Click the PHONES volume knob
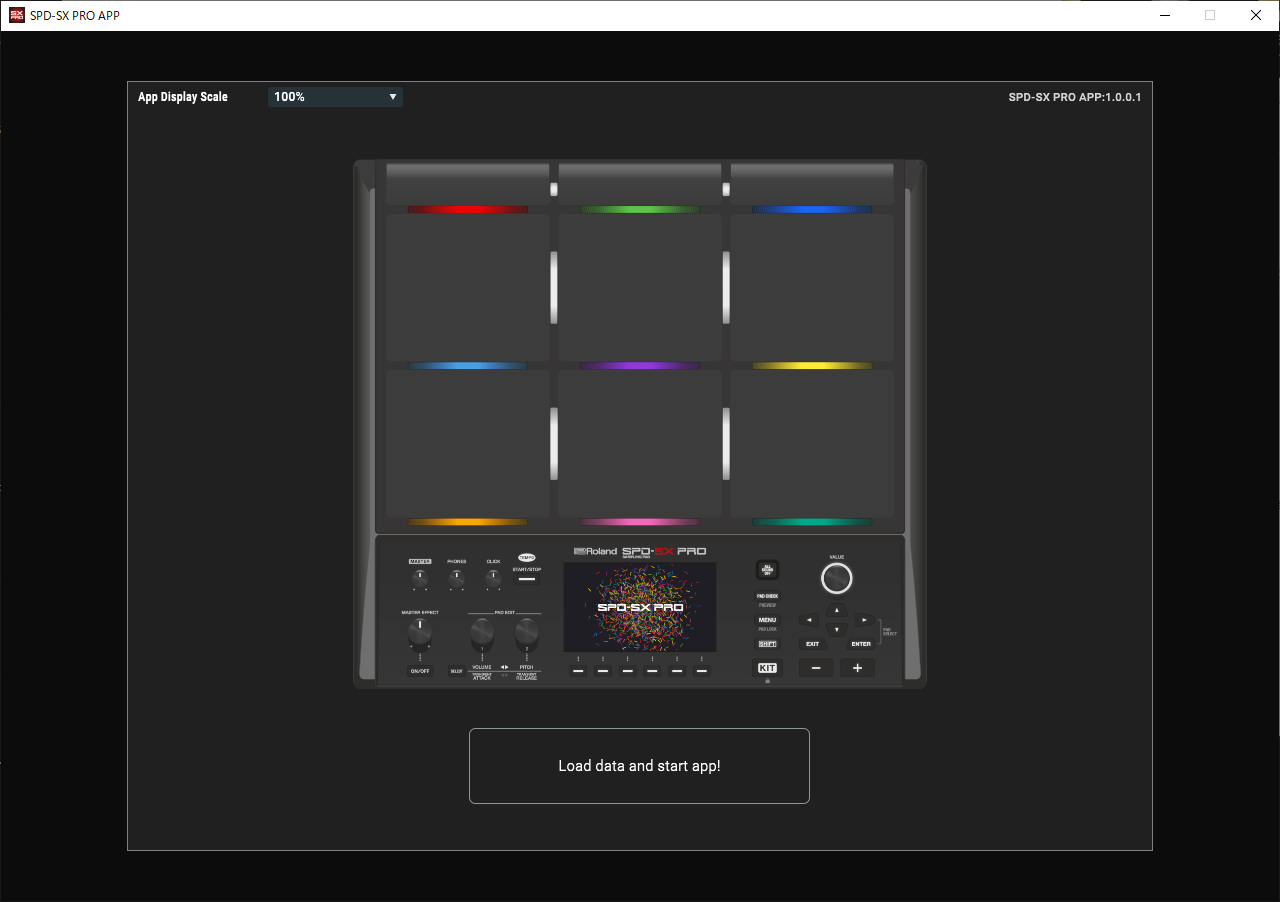The image size is (1280, 902). click(456, 578)
